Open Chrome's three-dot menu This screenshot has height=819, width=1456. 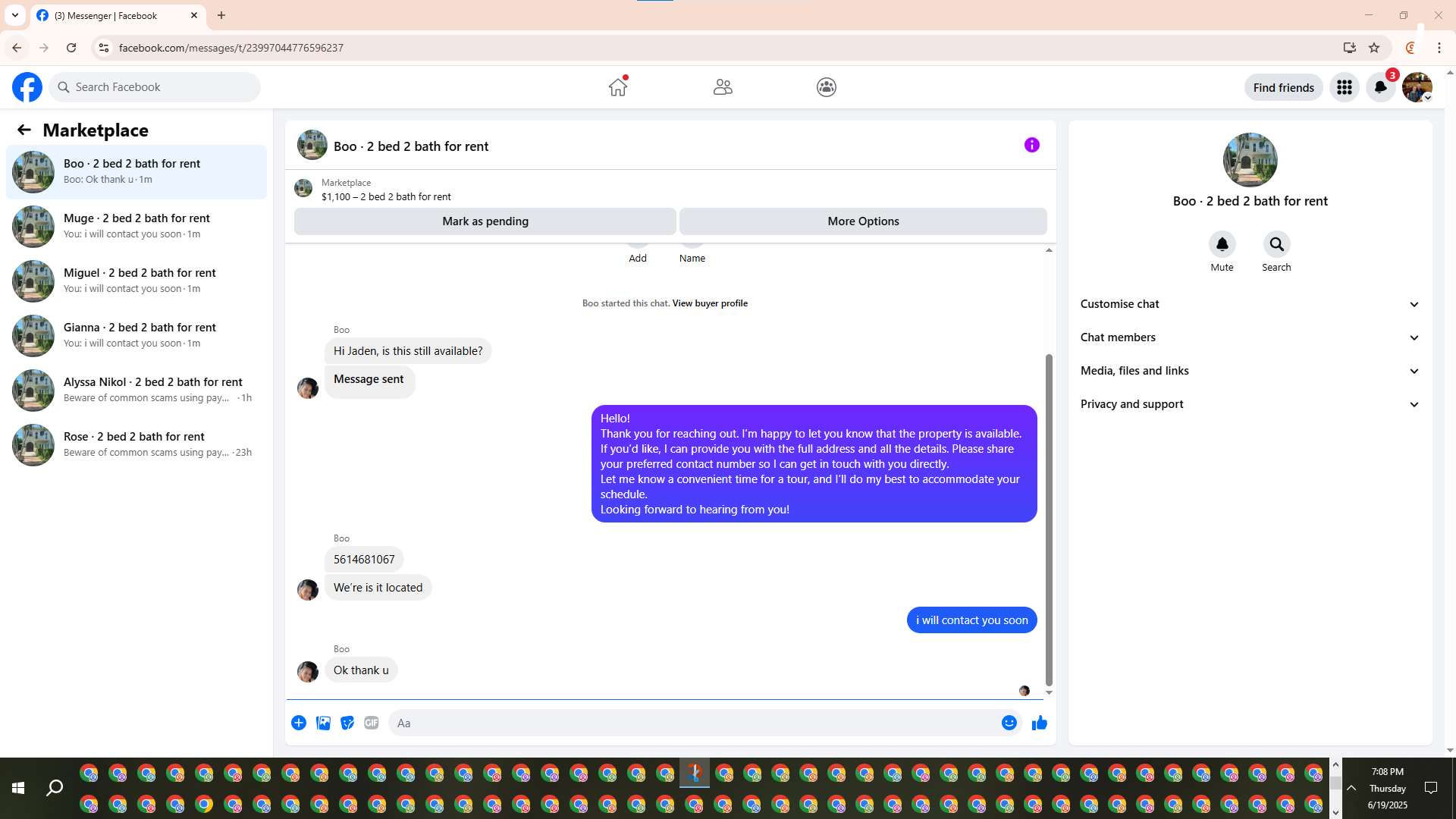pos(1439,48)
